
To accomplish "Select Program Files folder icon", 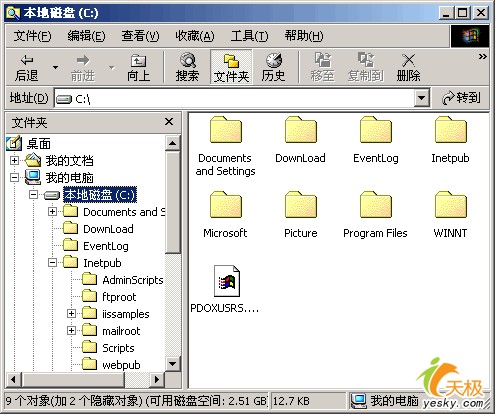I will (x=376, y=204).
